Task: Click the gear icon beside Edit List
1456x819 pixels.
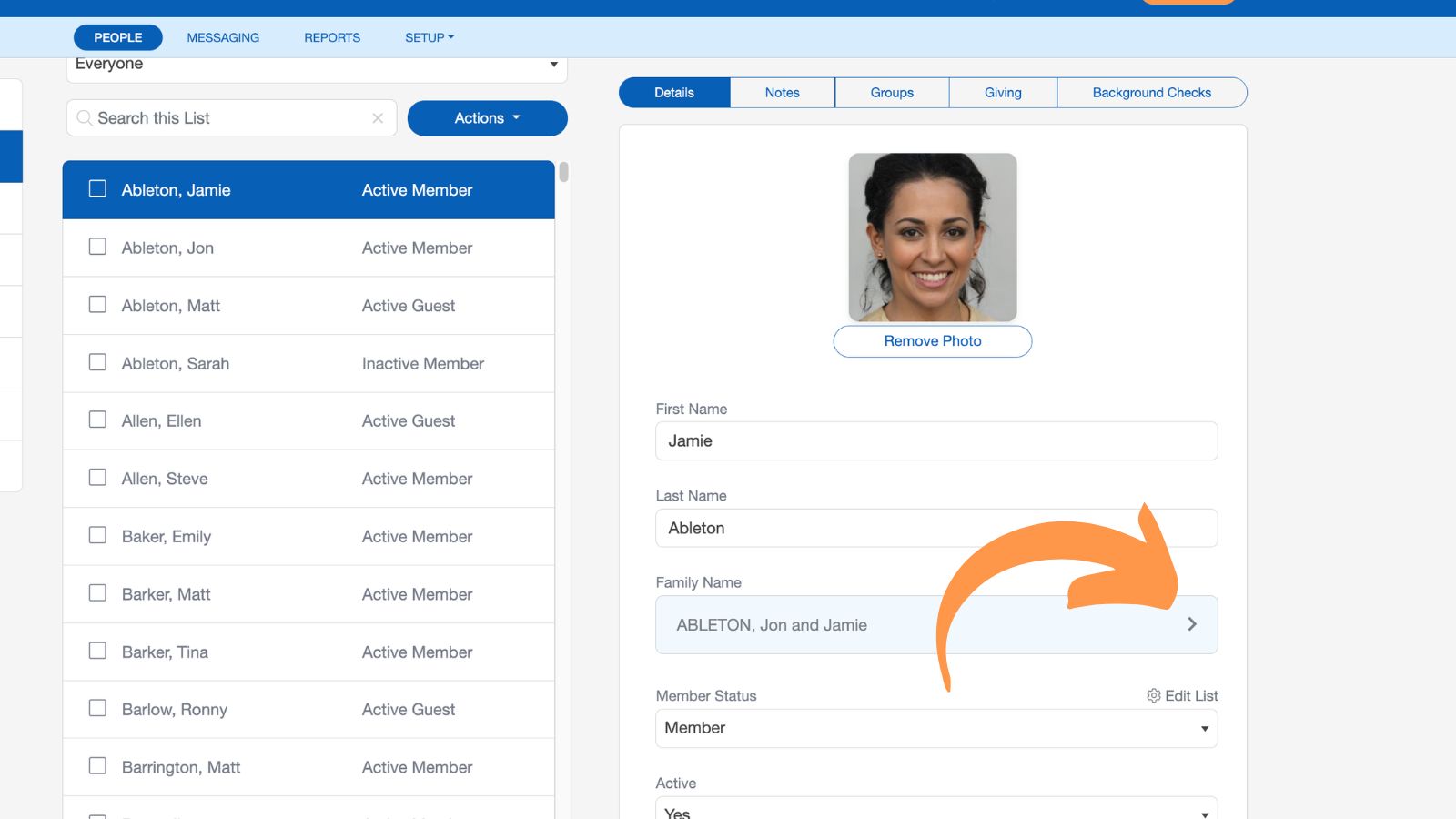Action: pyautogui.click(x=1153, y=695)
